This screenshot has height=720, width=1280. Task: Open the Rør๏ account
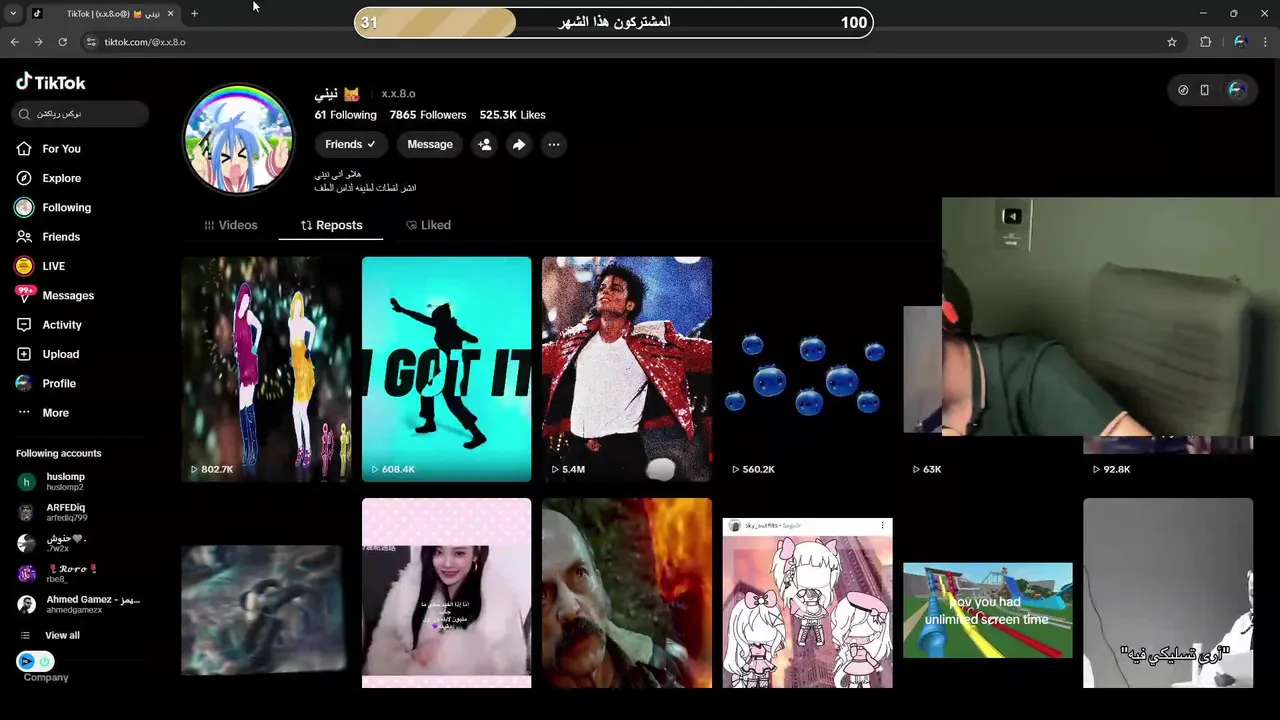(x=72, y=573)
